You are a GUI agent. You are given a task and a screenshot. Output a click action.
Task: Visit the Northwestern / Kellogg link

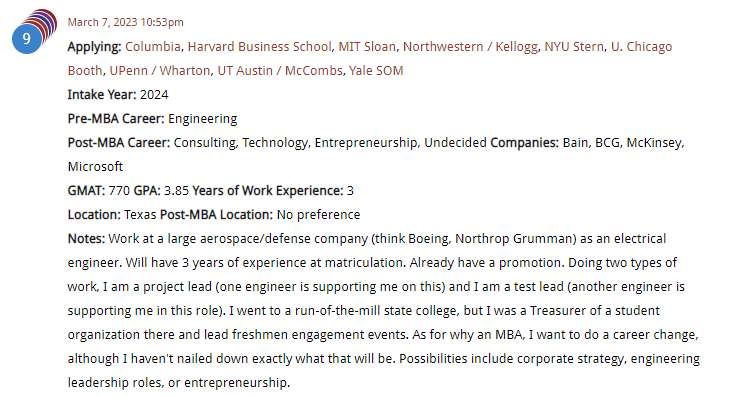(470, 47)
